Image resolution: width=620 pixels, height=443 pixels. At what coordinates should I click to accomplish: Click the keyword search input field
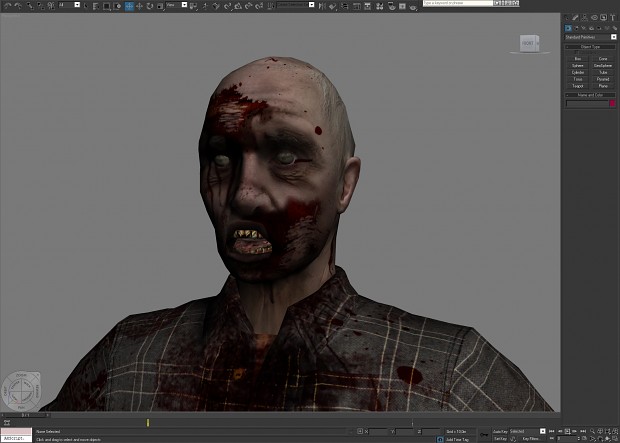click(458, 3)
